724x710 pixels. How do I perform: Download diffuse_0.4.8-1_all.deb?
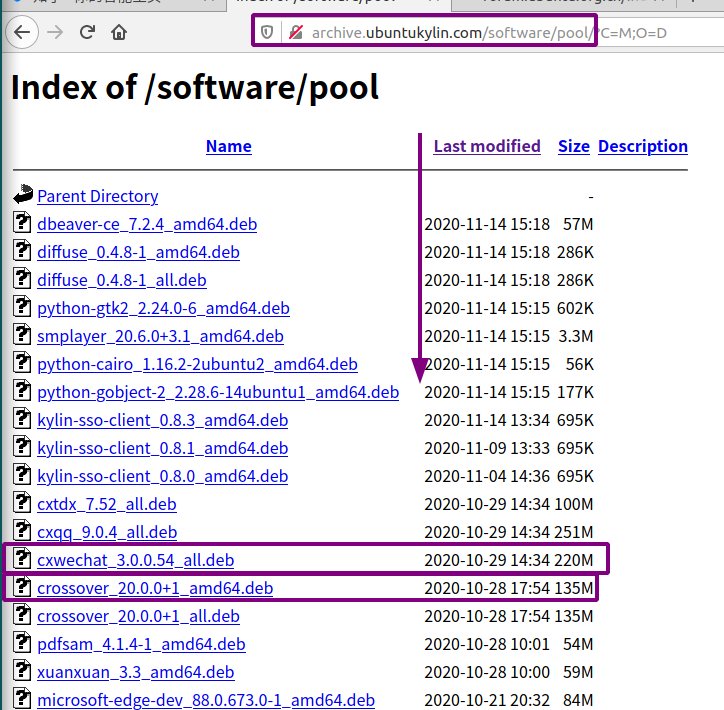click(121, 280)
